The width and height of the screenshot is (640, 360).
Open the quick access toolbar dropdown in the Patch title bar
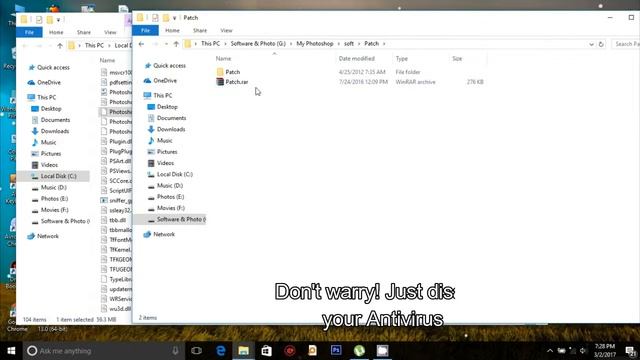point(174,18)
